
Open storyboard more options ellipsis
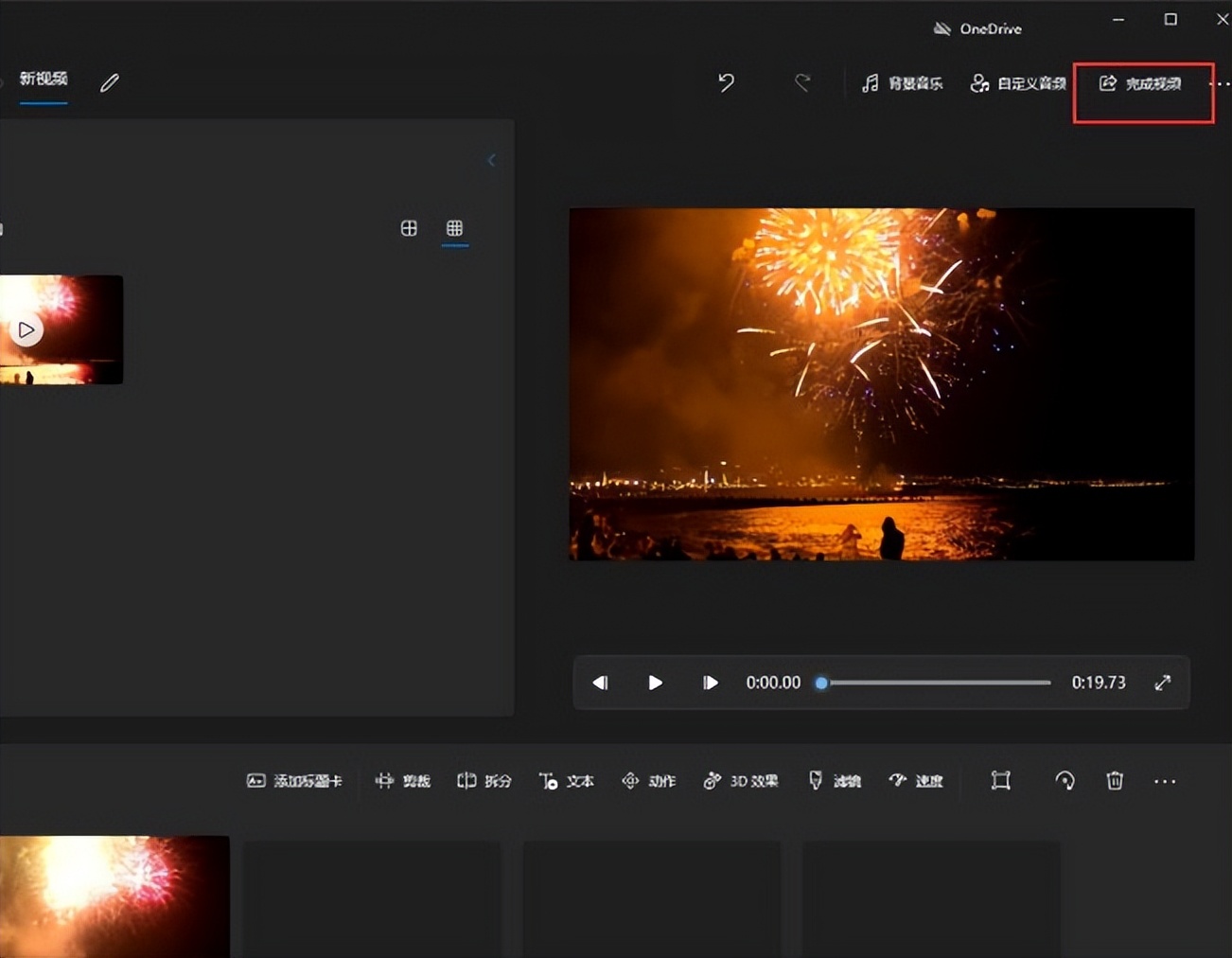[x=1165, y=781]
